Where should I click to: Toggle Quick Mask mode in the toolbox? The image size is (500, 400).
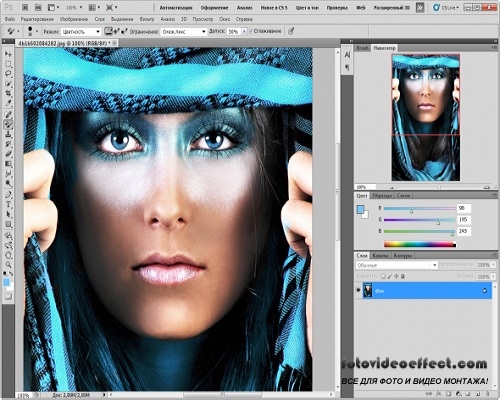pyautogui.click(x=8, y=297)
